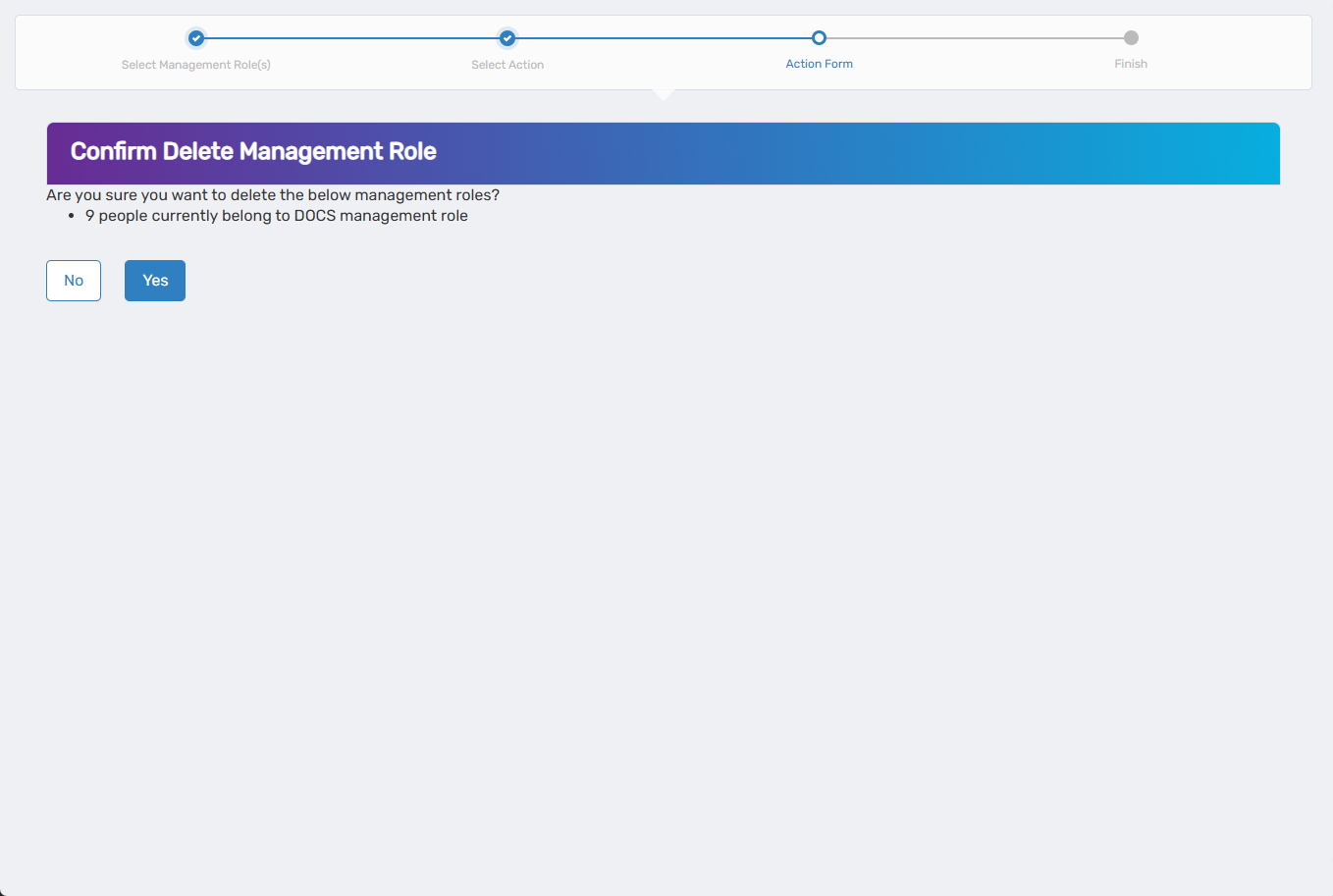The width and height of the screenshot is (1333, 896).
Task: Click the progress line between Action Form and Finish
Action: (x=975, y=38)
